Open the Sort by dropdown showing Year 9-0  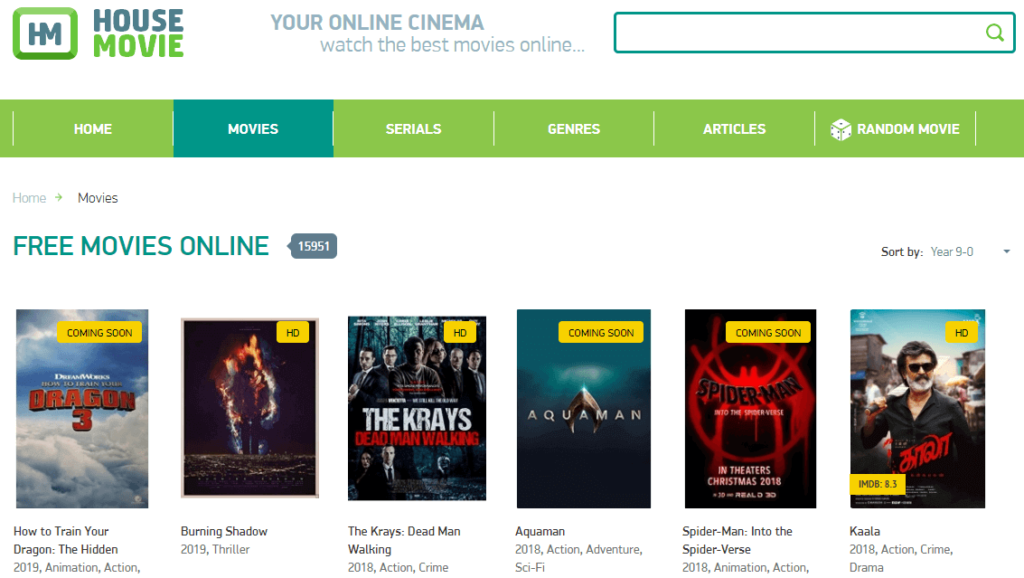click(x=954, y=252)
